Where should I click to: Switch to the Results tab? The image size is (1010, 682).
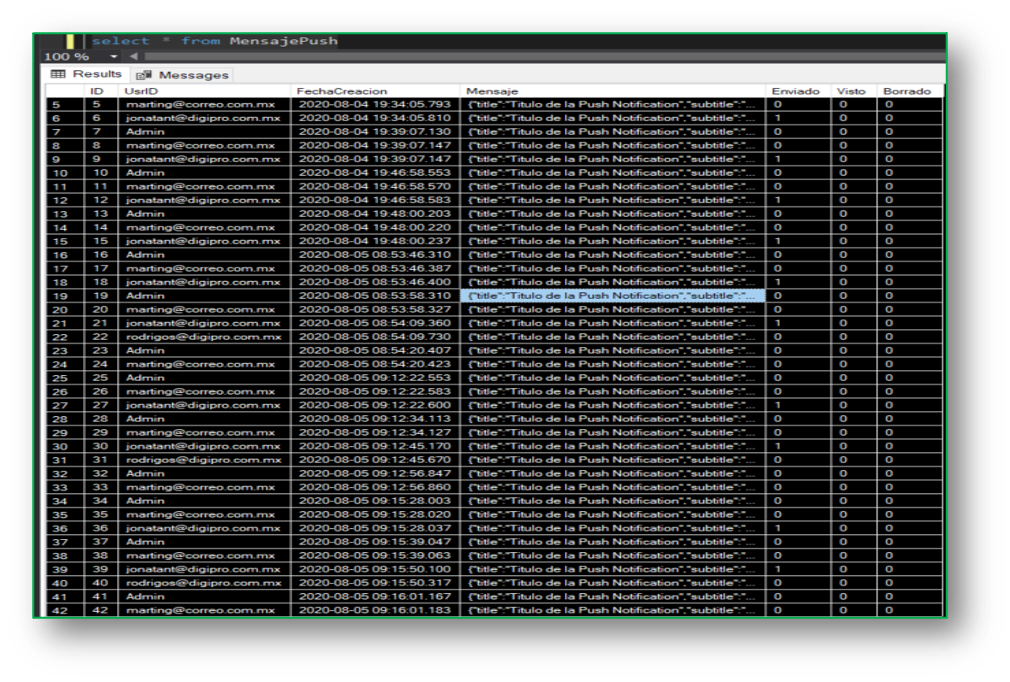click(x=96, y=74)
